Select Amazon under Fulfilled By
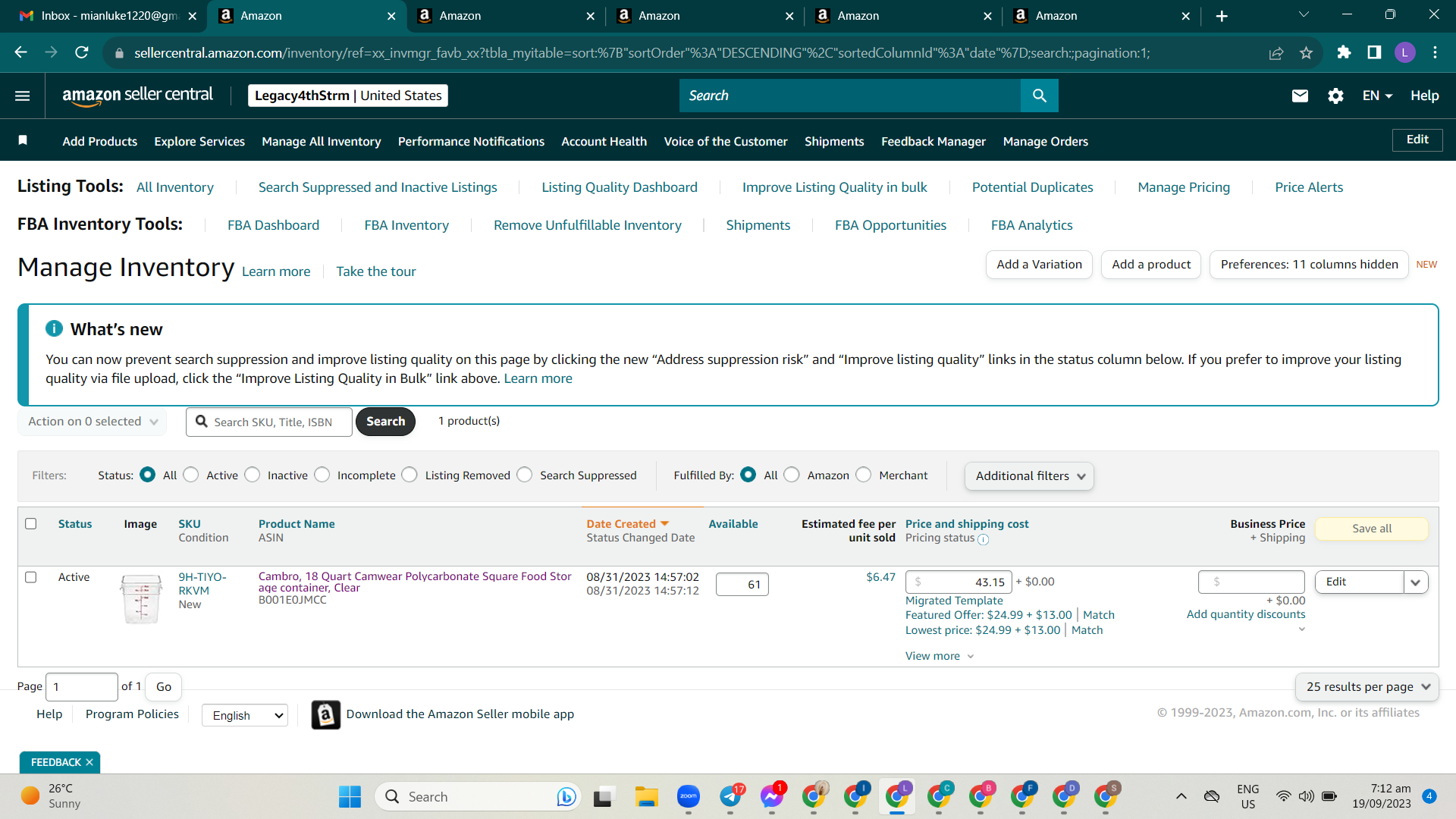 [x=792, y=475]
